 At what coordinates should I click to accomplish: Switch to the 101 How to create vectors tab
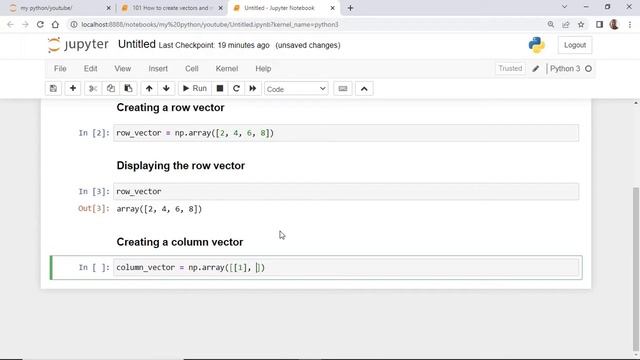(x=171, y=8)
